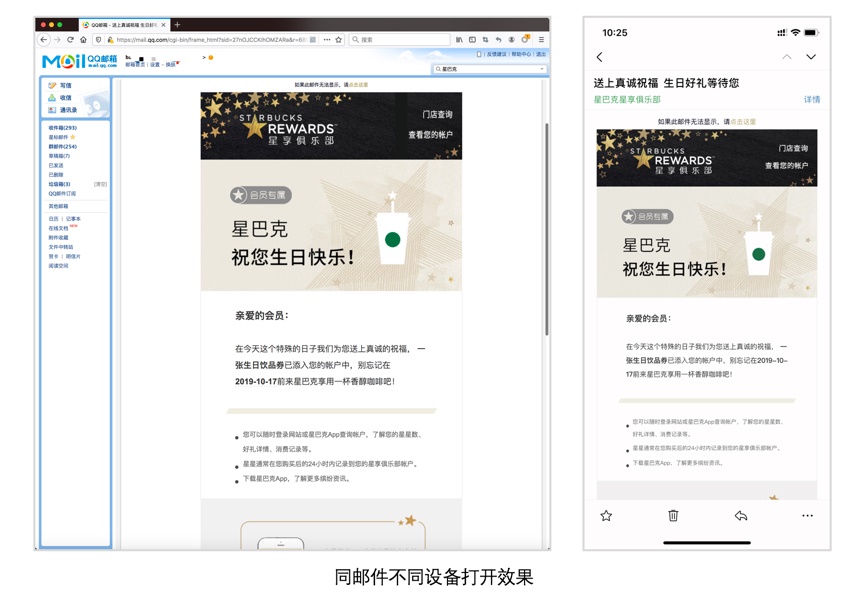
Task: Open 文件中转站 file transfer
Action: pyautogui.click(x=61, y=247)
